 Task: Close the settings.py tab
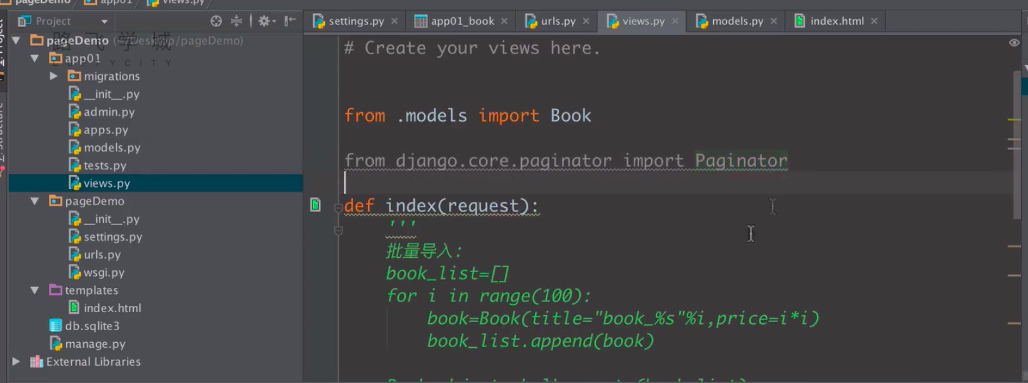point(395,21)
